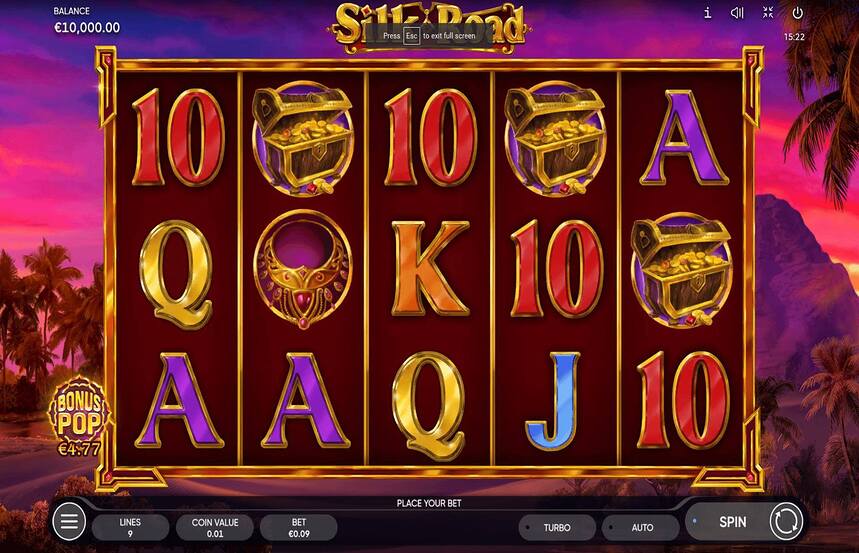Screen dimensions: 859x553
Task: Open the Bonus Pop badge
Action: 79,417
